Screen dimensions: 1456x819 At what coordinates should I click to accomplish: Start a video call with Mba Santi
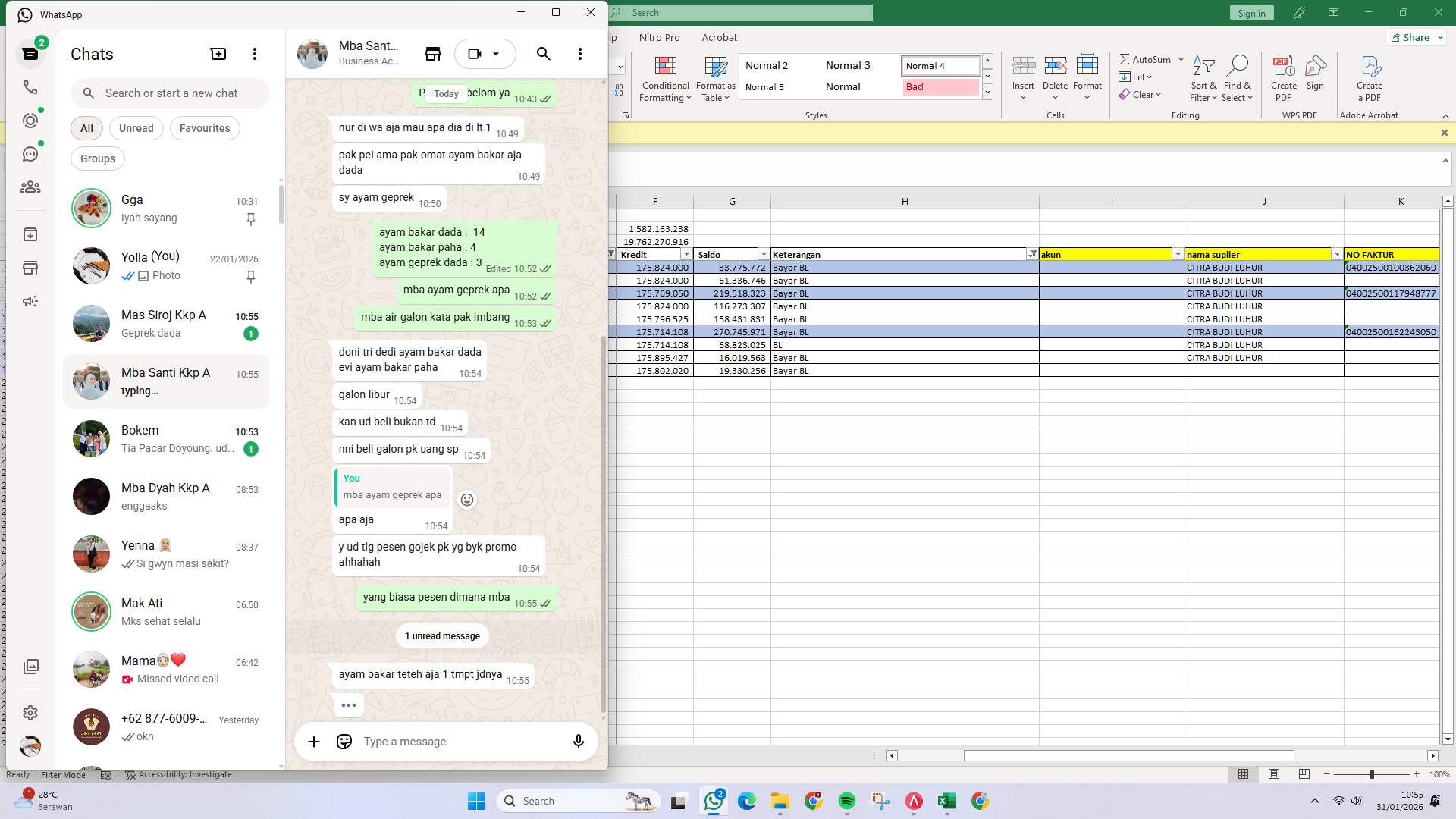[x=474, y=53]
